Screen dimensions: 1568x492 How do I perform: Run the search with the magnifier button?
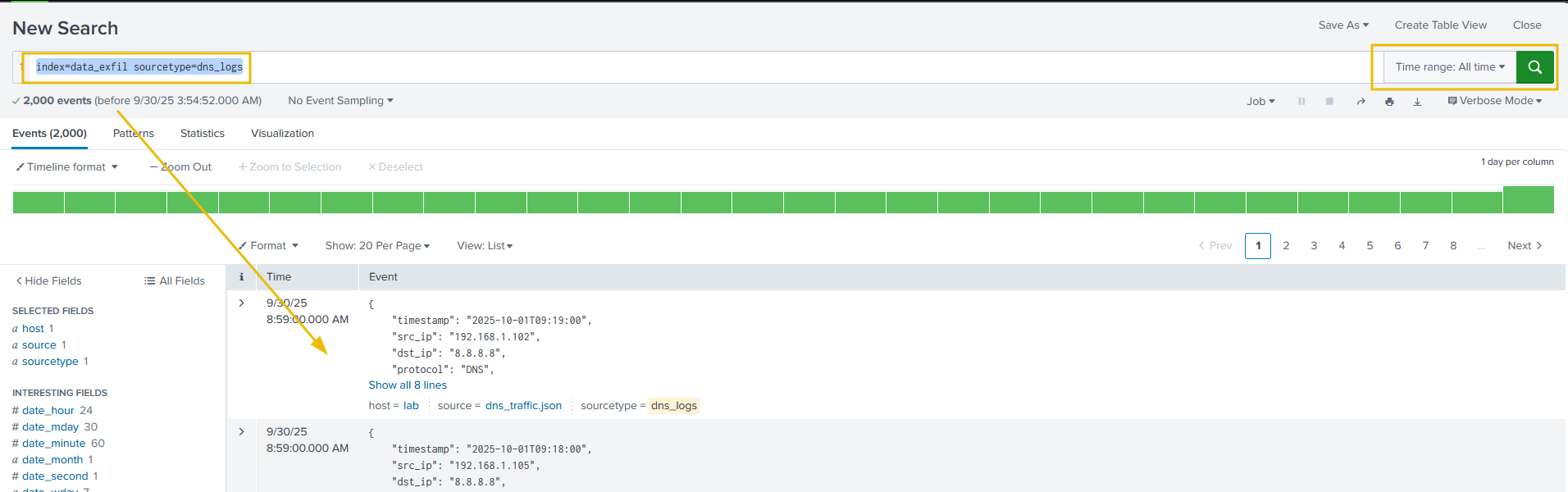point(1534,67)
